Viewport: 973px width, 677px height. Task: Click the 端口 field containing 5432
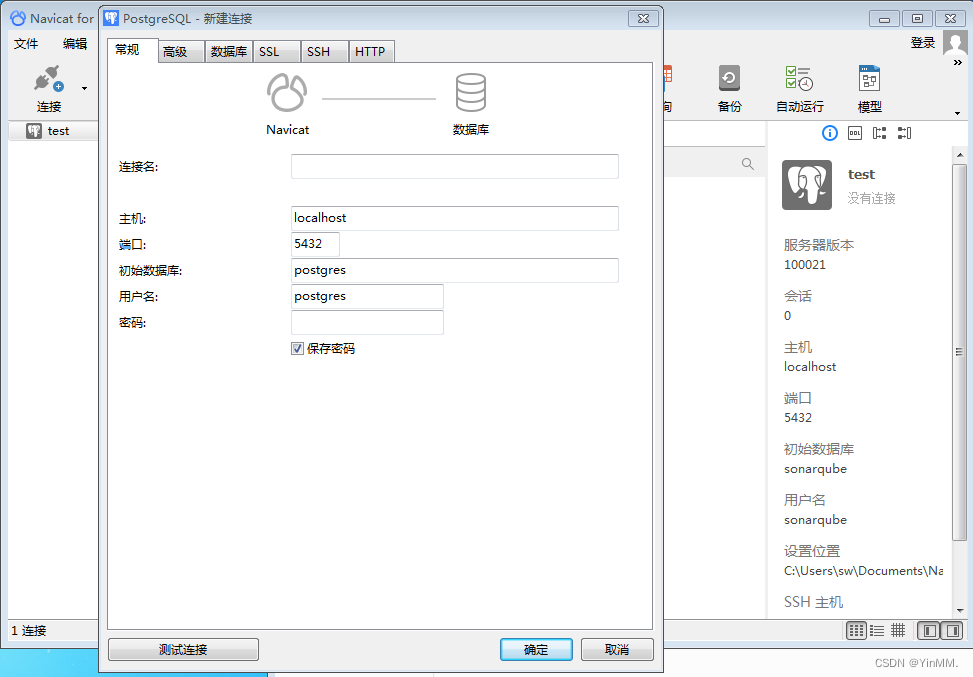pos(315,244)
